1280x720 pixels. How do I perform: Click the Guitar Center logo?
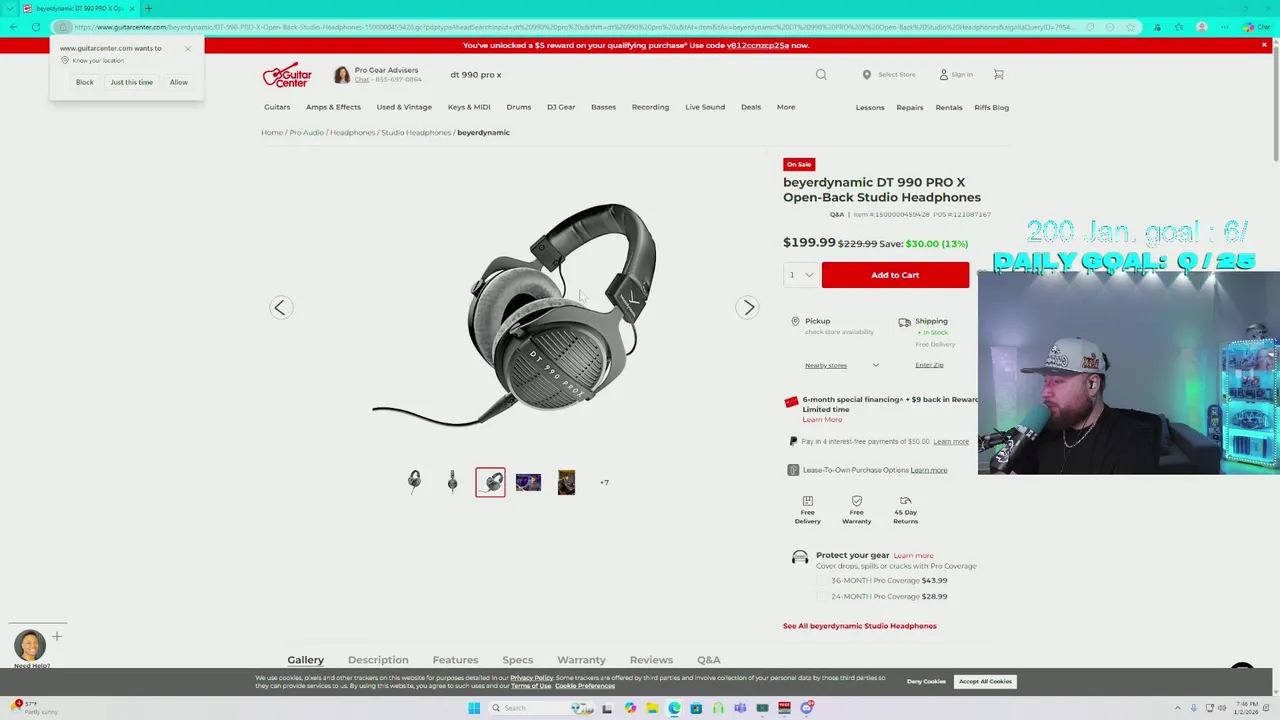287,75
